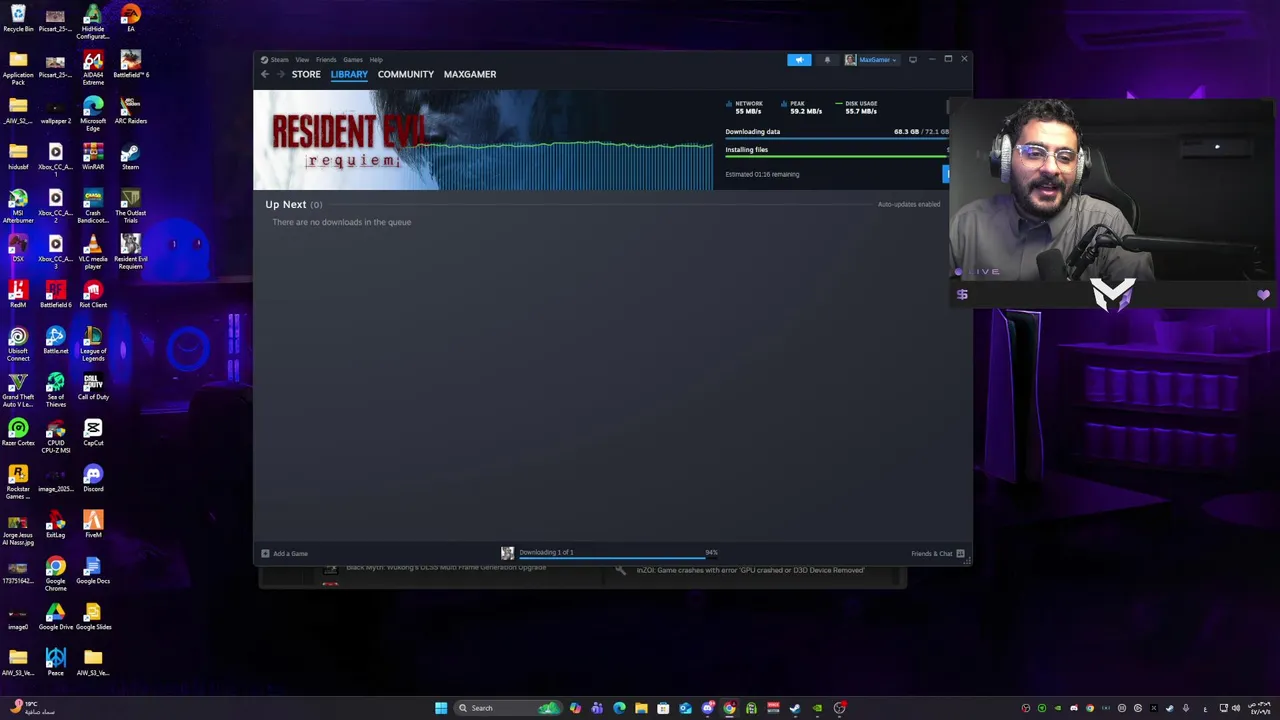Open CapCut desktop shortcut
The image size is (1280, 720).
[93, 433]
